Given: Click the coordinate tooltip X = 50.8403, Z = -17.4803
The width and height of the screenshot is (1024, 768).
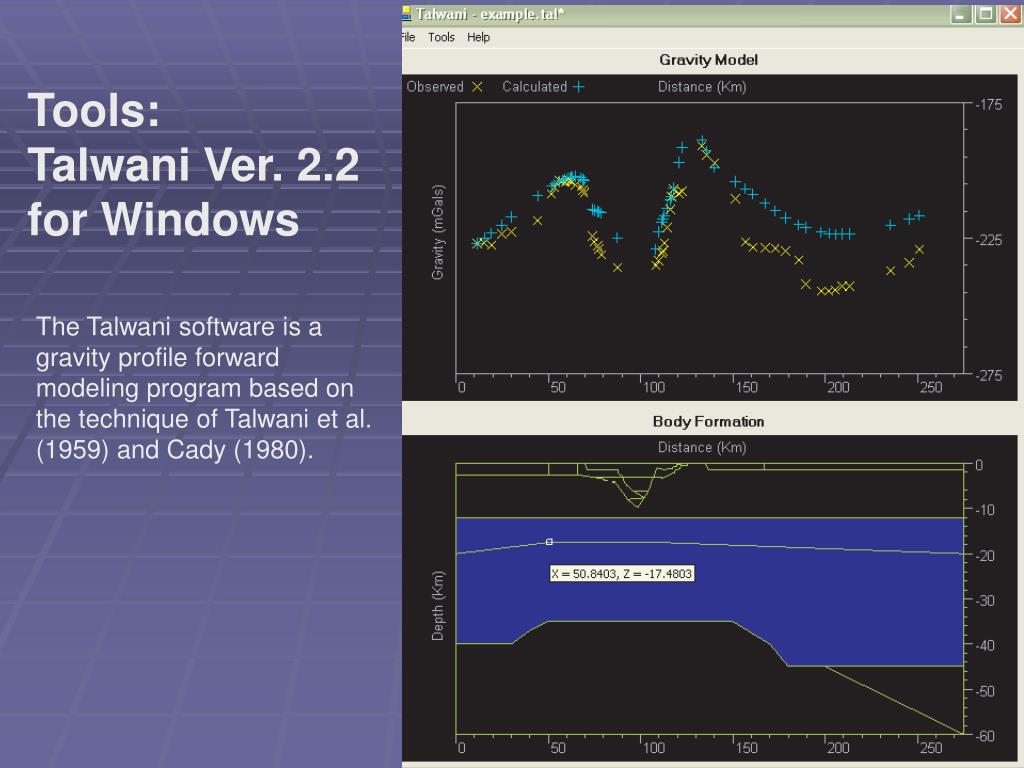Looking at the screenshot, I should click(622, 574).
